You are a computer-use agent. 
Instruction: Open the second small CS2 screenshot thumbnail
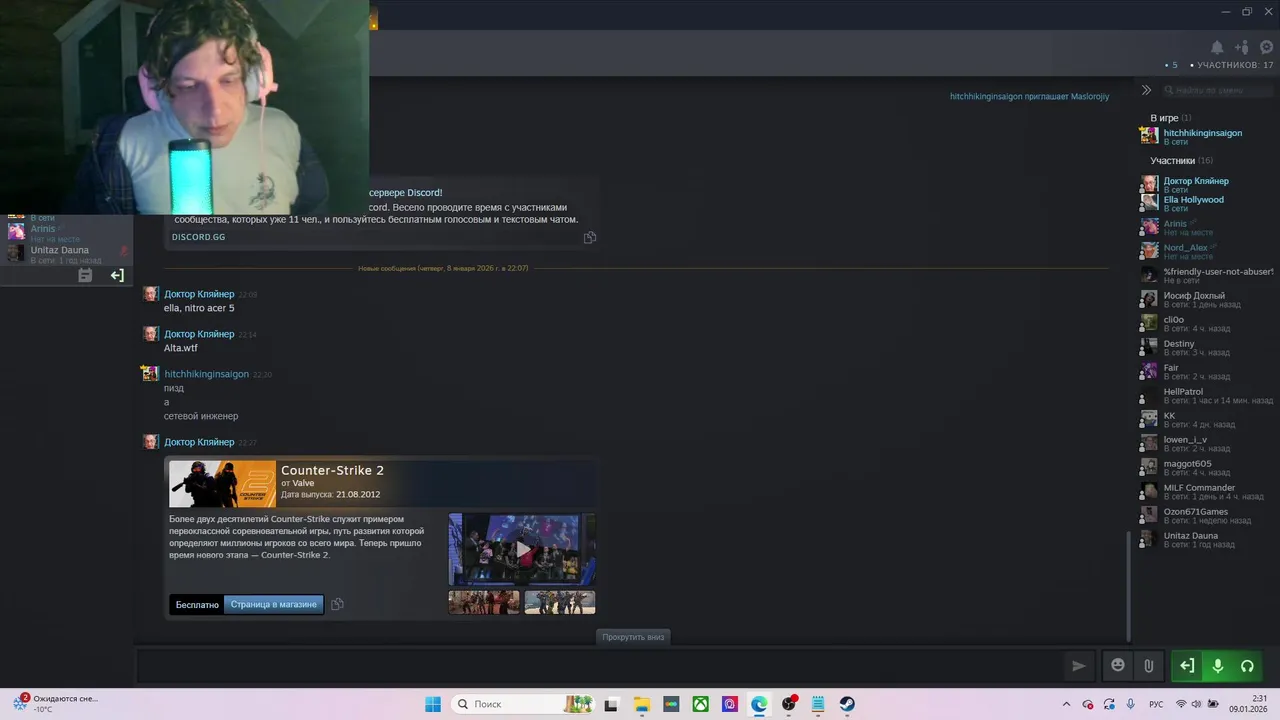[560, 602]
